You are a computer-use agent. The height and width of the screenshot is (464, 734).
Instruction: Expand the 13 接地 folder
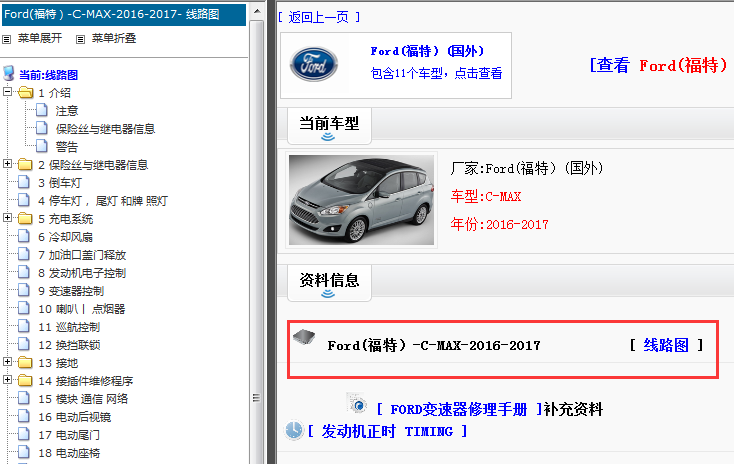click(7, 362)
